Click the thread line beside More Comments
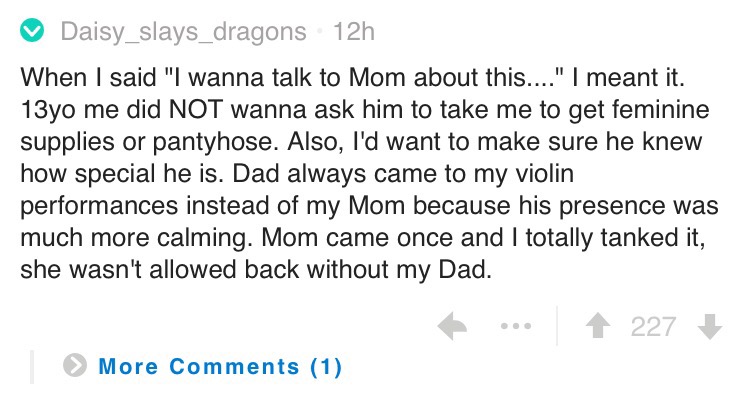The height and width of the screenshot is (394, 750). coord(32,367)
